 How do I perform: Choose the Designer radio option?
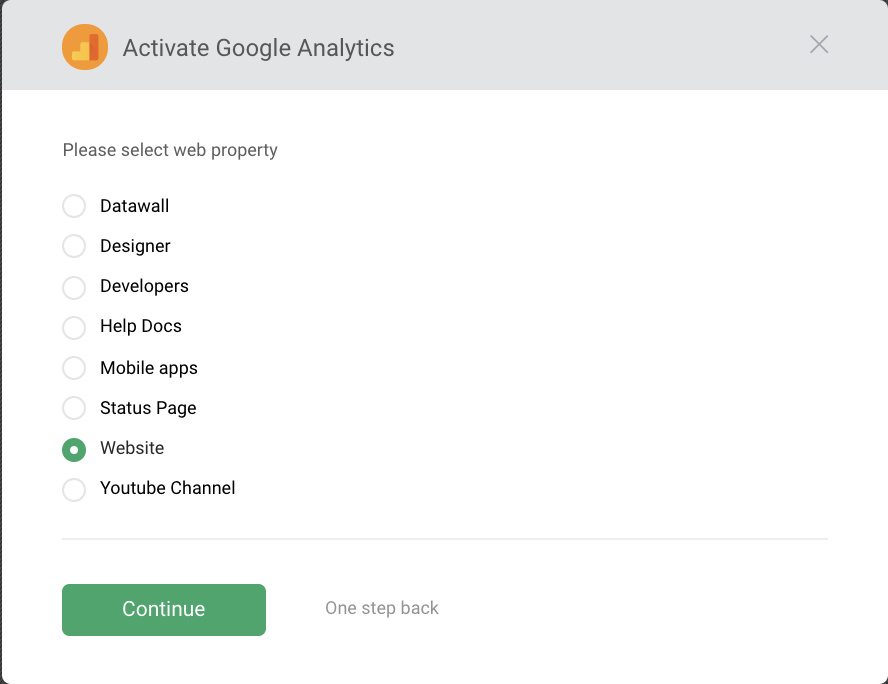click(x=74, y=246)
